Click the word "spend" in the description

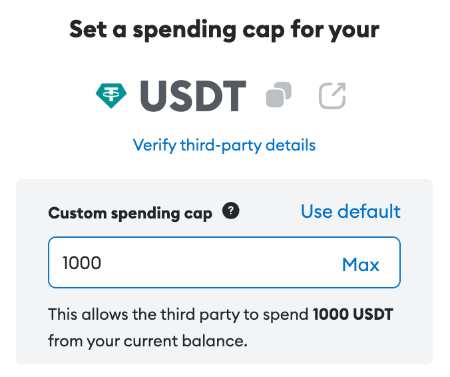(x=286, y=315)
